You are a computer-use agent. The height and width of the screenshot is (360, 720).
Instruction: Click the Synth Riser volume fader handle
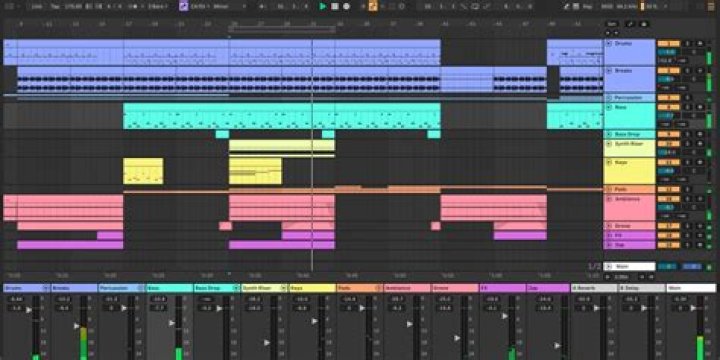tap(267, 342)
